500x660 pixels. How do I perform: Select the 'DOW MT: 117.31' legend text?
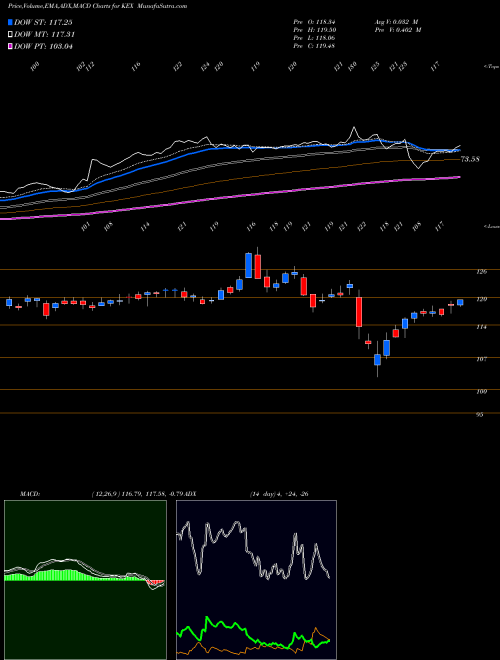click(45, 35)
